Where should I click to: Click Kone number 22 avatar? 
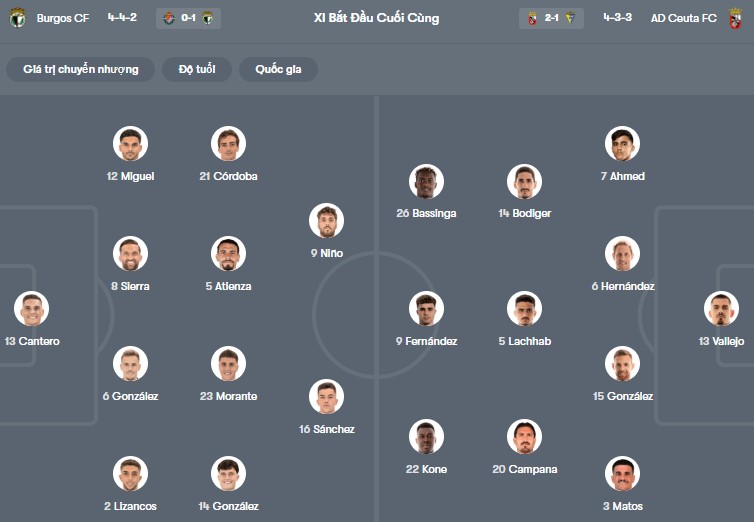[426, 437]
